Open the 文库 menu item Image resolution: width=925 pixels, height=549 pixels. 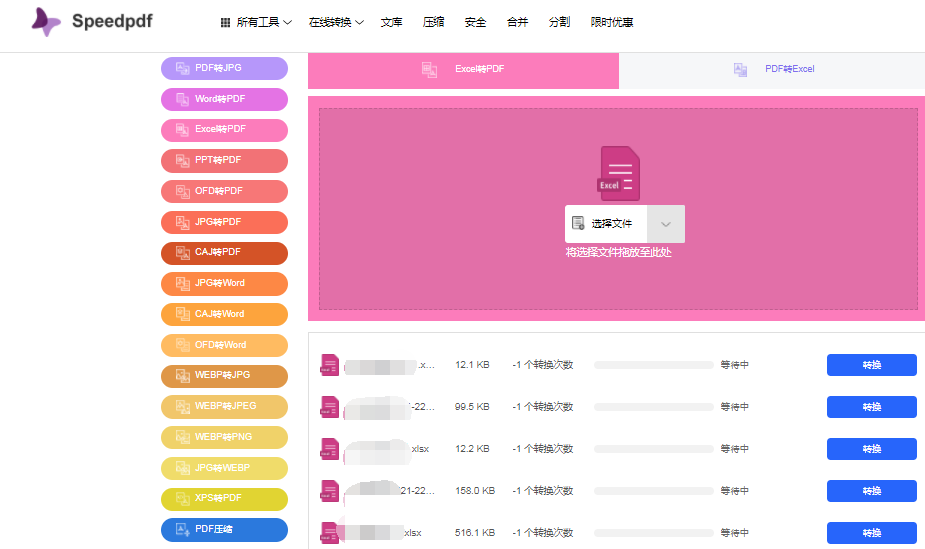pyautogui.click(x=391, y=22)
